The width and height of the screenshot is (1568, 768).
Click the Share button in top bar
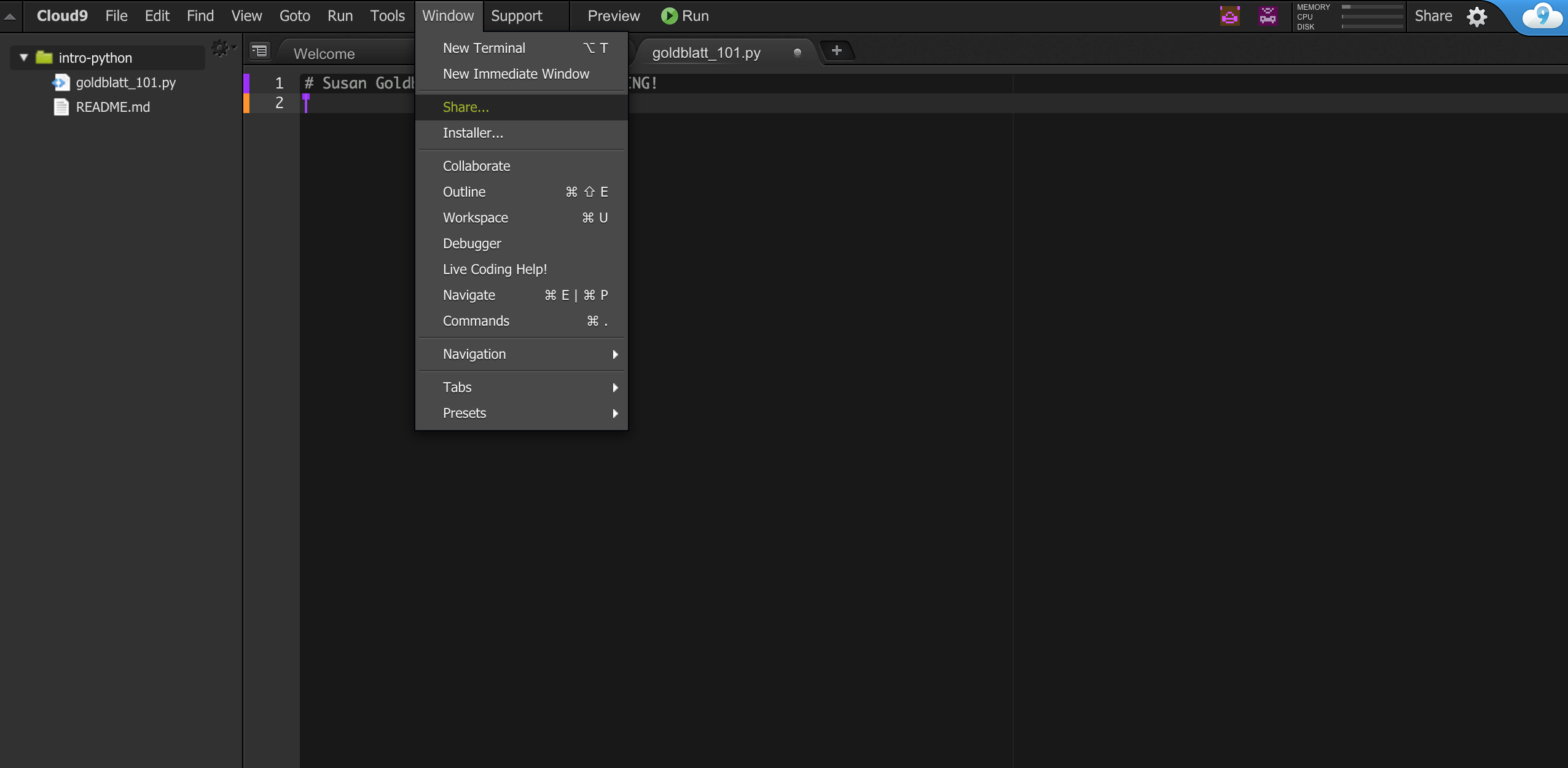point(1433,16)
